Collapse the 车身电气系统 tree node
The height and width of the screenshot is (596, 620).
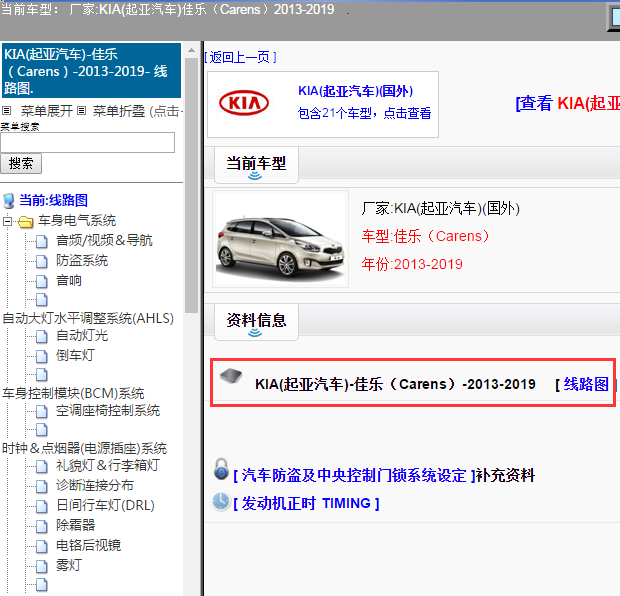click(7, 221)
